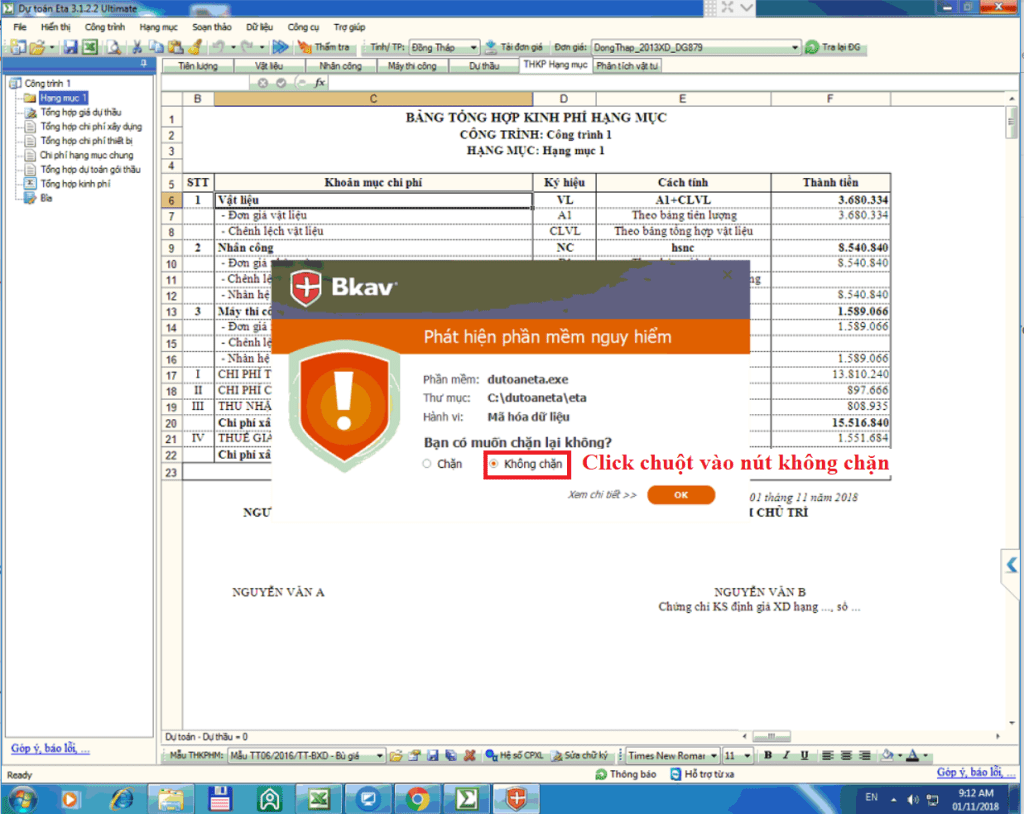Image resolution: width=1024 pixels, height=814 pixels.
Task: Export the sheet to Excel
Action: point(91,46)
